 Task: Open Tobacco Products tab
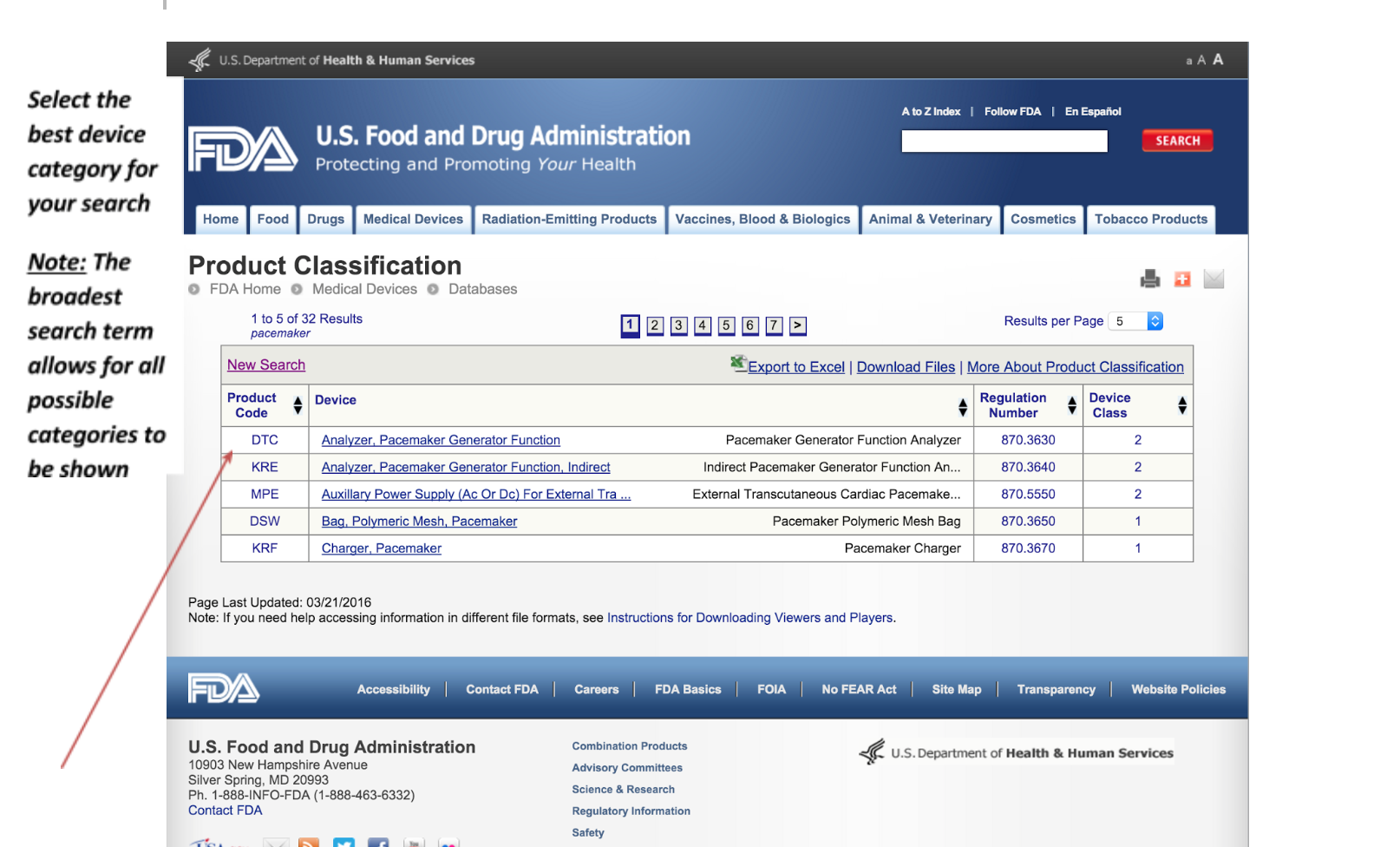(1151, 220)
